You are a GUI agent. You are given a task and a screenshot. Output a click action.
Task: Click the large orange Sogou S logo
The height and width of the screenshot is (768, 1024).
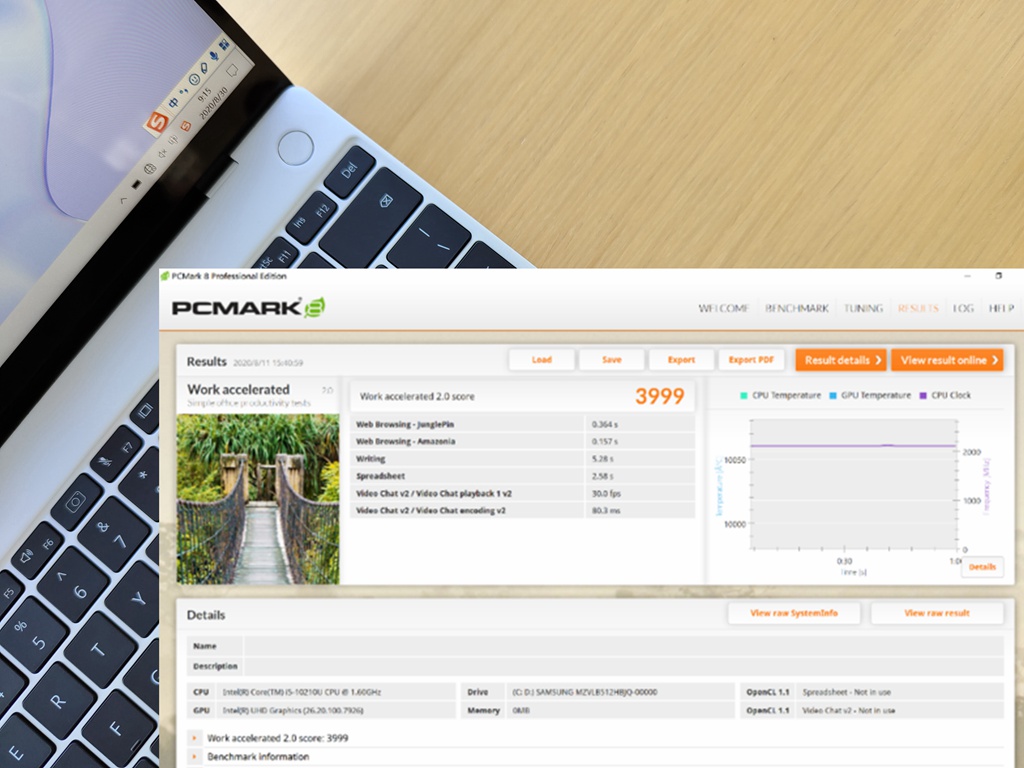pyautogui.click(x=157, y=121)
